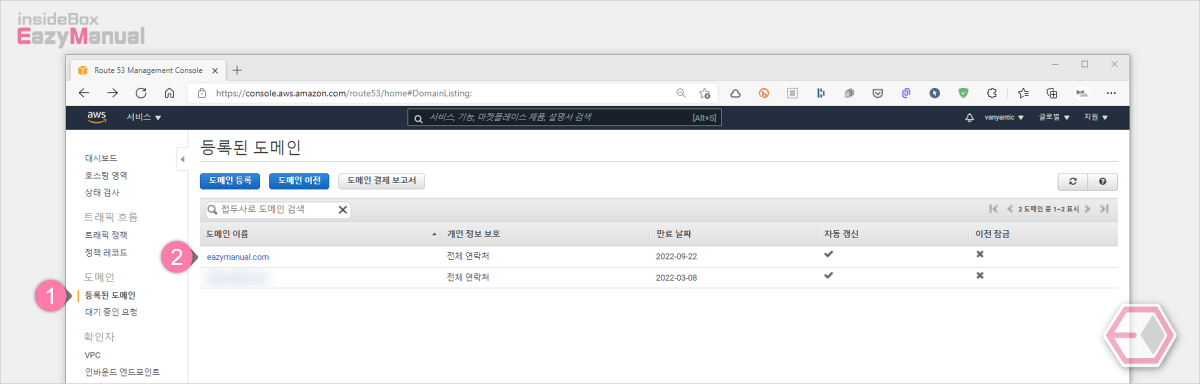Open the browser three-dot settings menu
The width and height of the screenshot is (1200, 384).
[x=1111, y=92]
